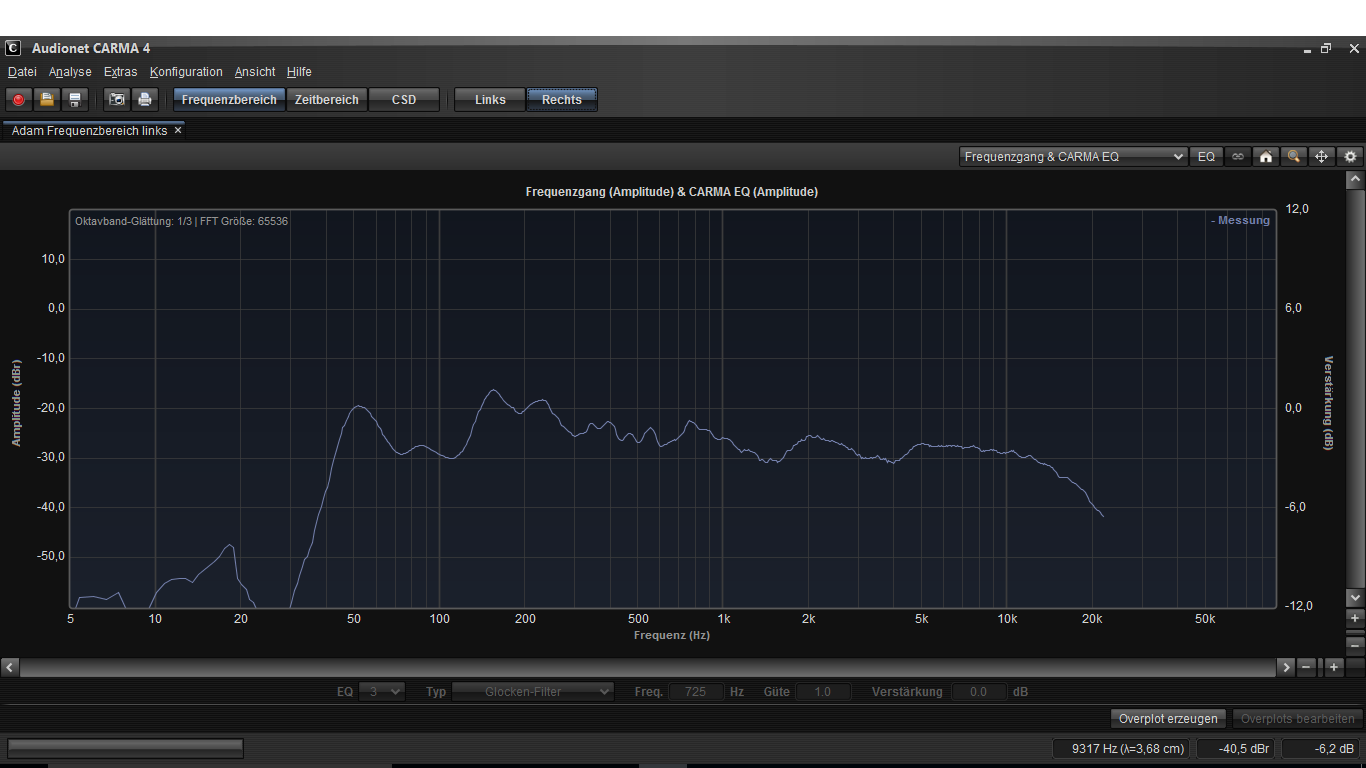1366x768 pixels.
Task: Toggle the Rechts channel button
Action: coord(562,99)
